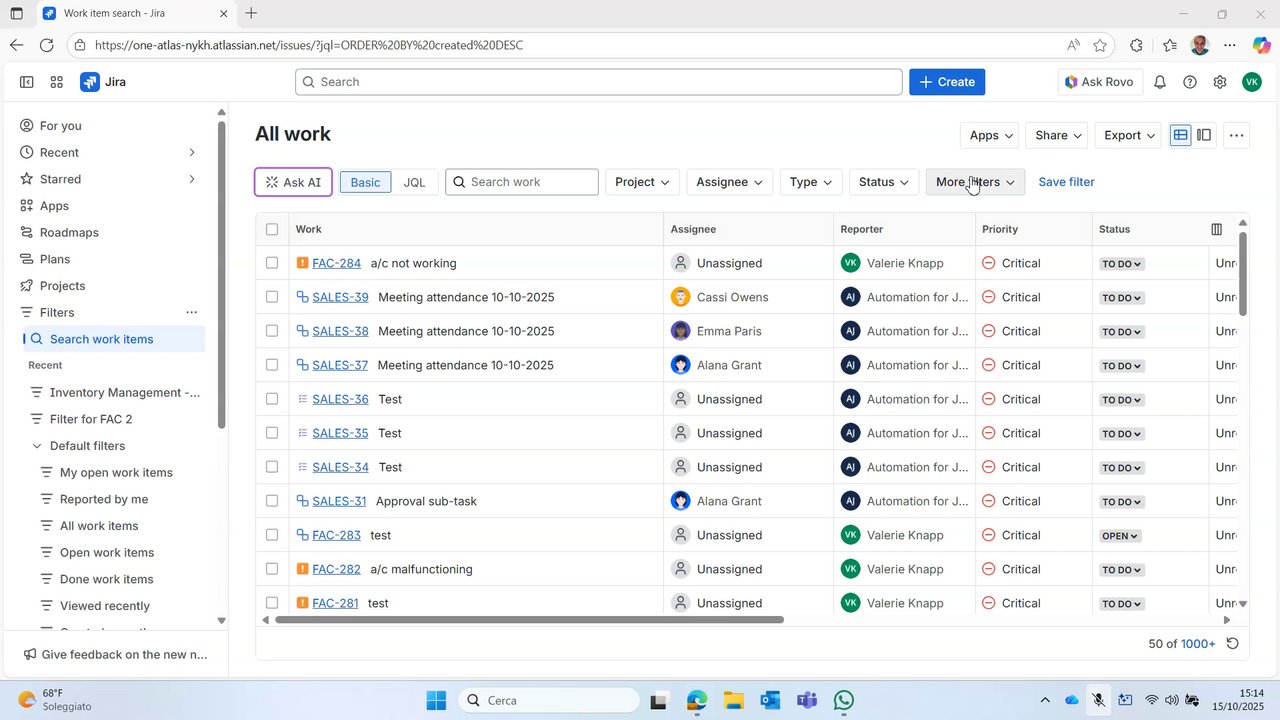This screenshot has height=720, width=1280.
Task: Click the table vertical scrollbar
Action: (x=1243, y=273)
